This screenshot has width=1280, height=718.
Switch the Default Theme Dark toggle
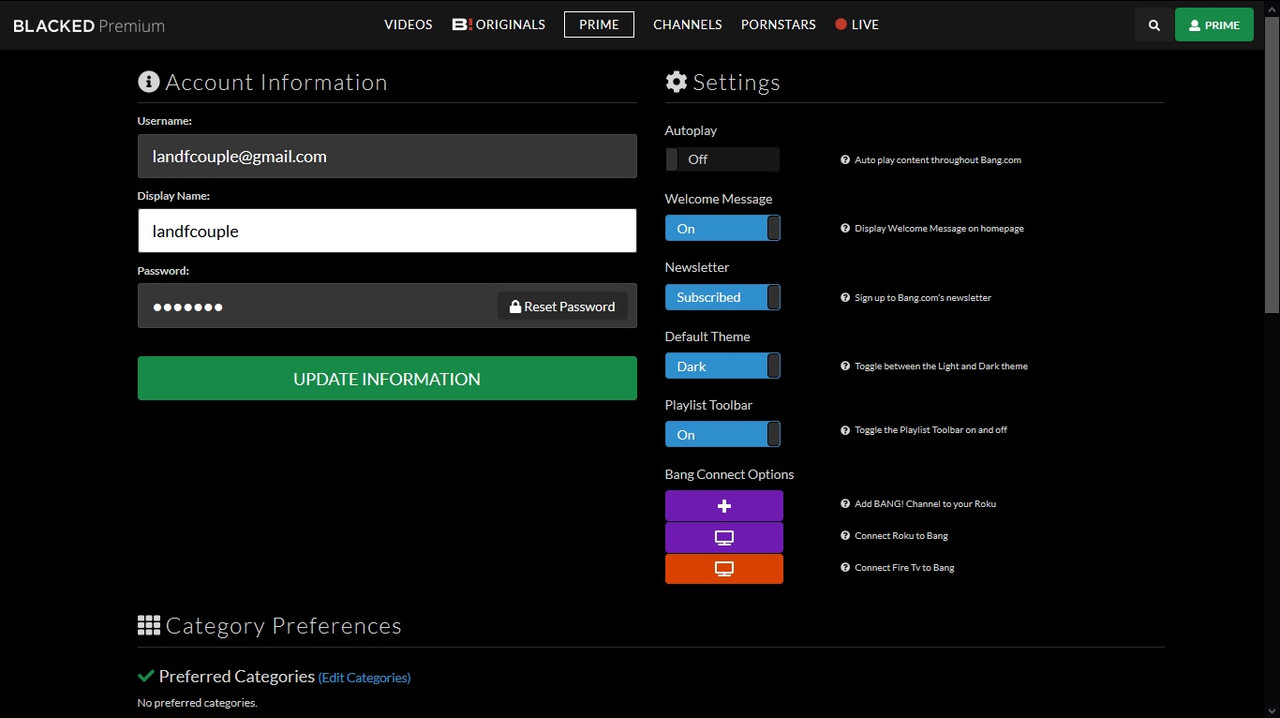click(x=722, y=366)
